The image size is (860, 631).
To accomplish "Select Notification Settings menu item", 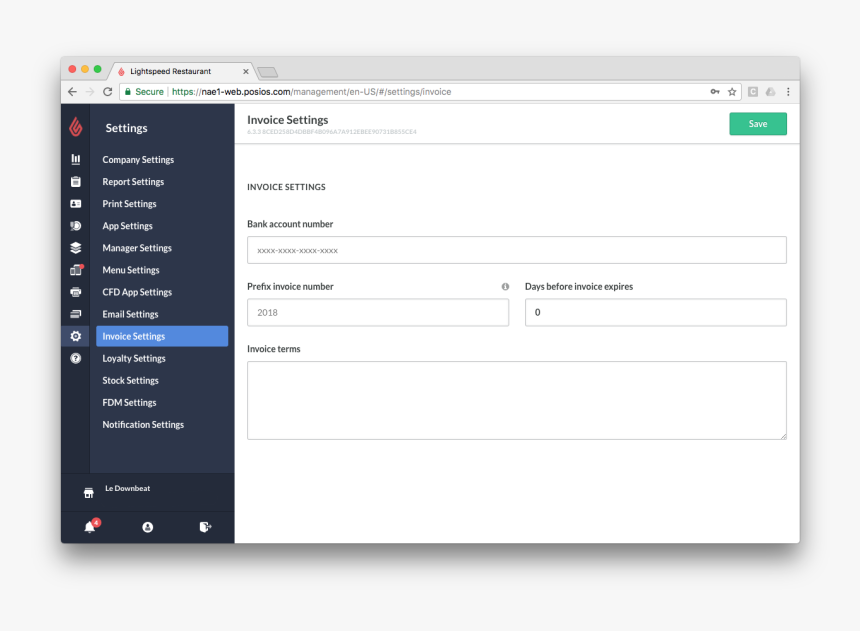I will [143, 425].
